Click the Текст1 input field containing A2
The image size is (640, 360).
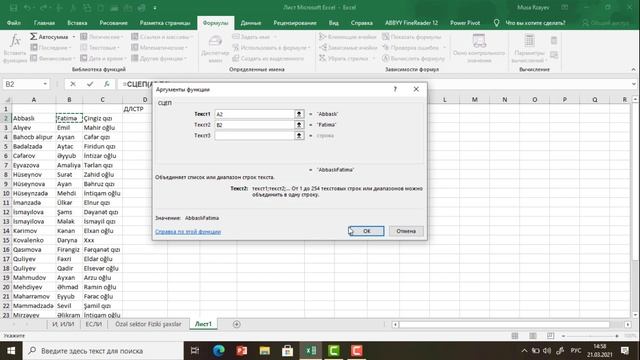point(255,114)
